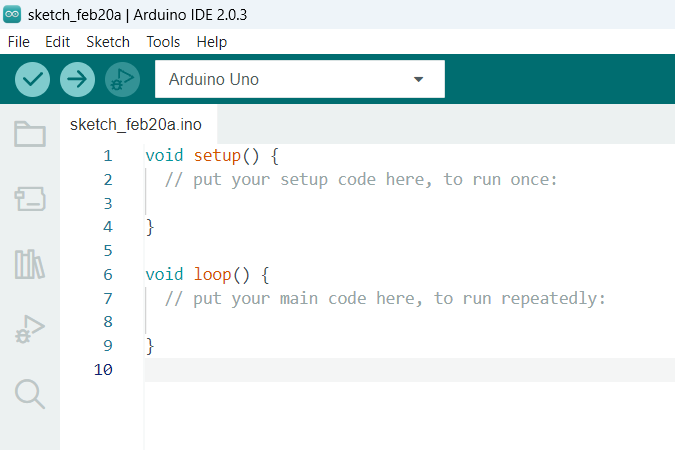675x450 pixels.
Task: Open the File menu
Action: point(19,42)
